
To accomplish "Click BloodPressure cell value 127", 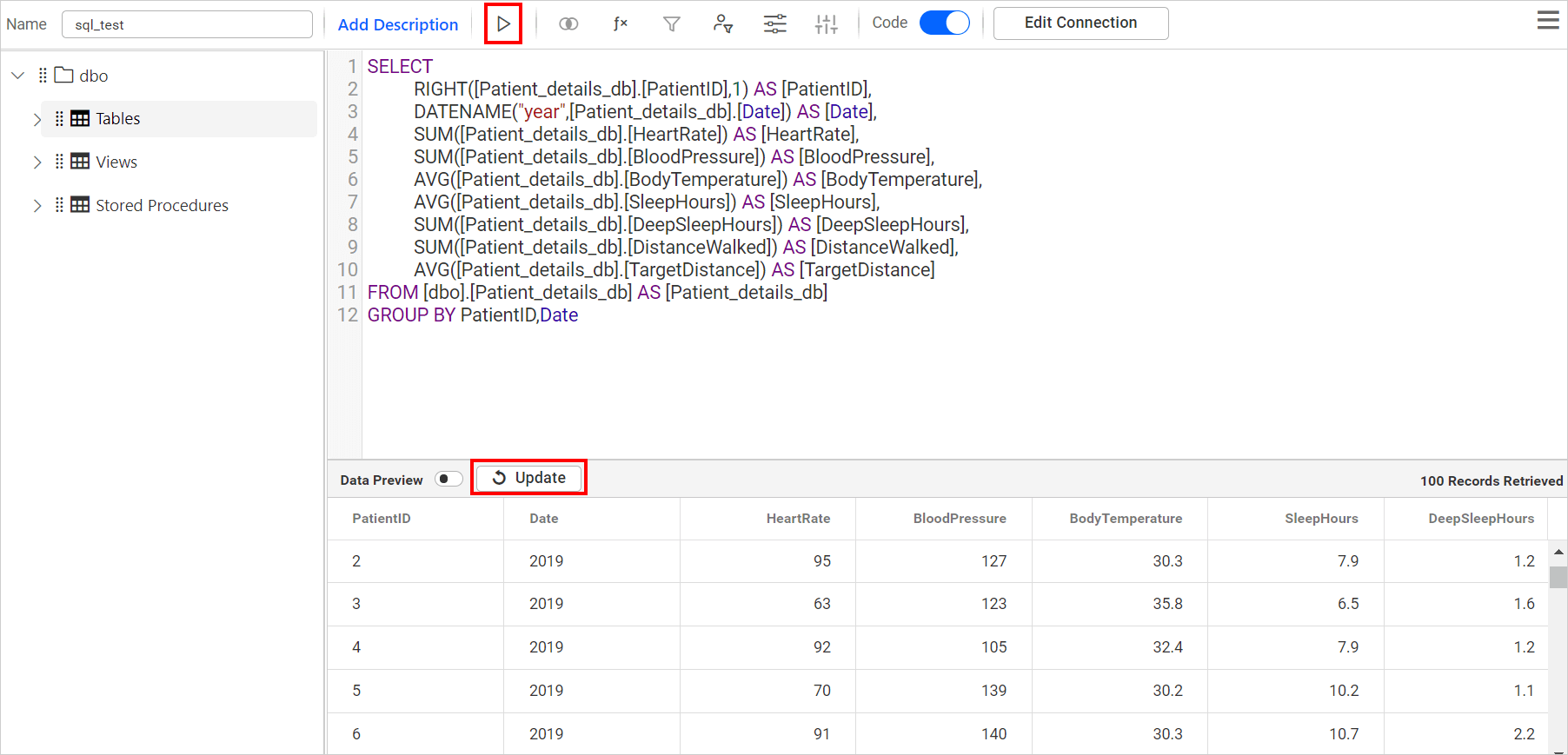I will pos(994,561).
